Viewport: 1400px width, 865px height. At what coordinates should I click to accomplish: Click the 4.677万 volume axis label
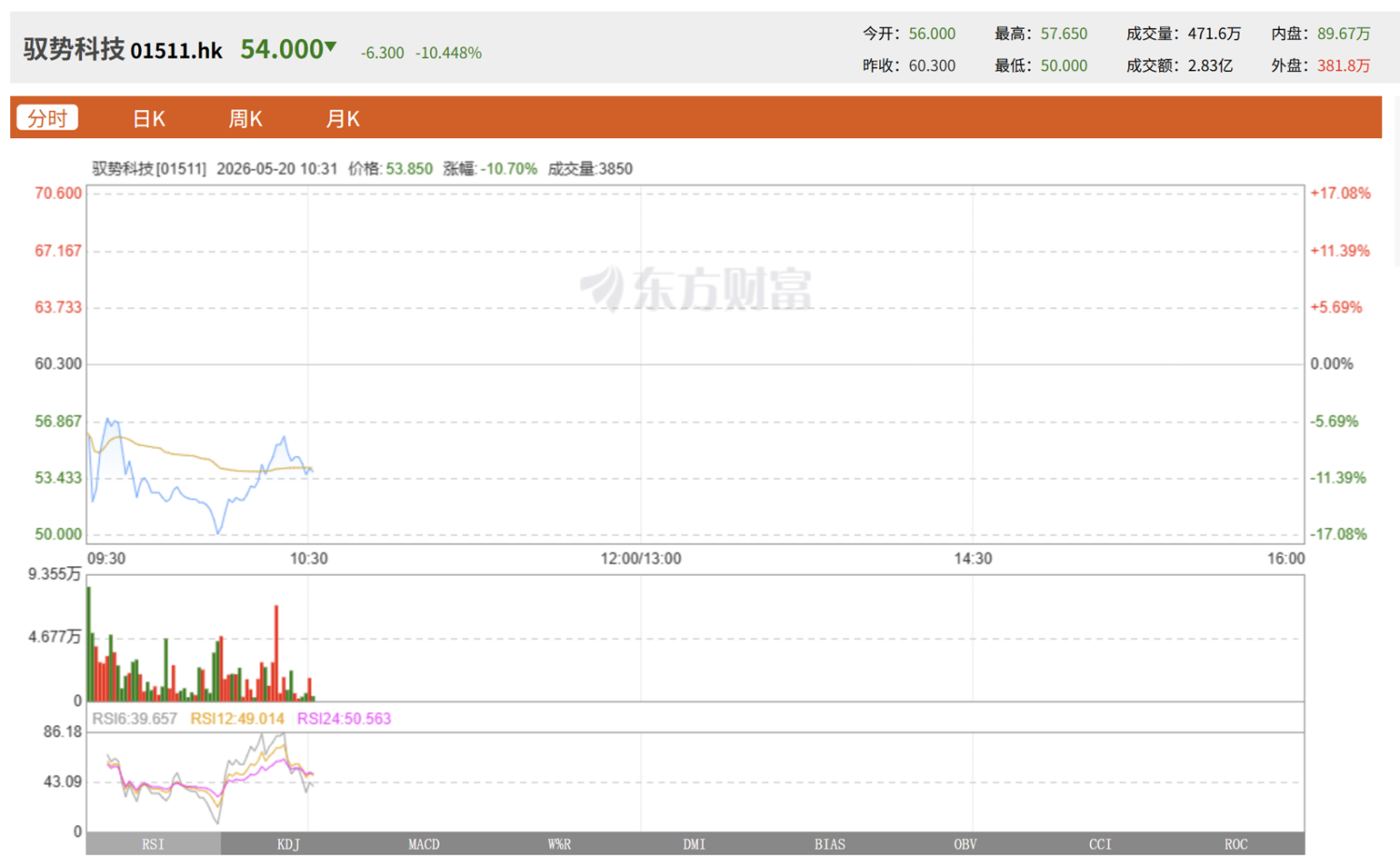(x=54, y=637)
